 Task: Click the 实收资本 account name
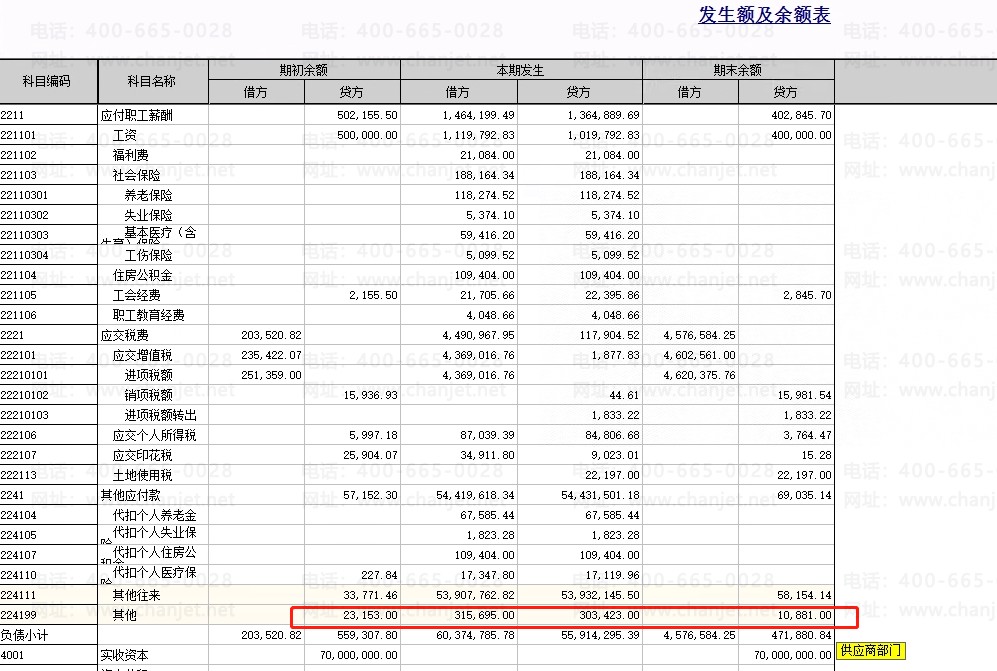(125, 655)
